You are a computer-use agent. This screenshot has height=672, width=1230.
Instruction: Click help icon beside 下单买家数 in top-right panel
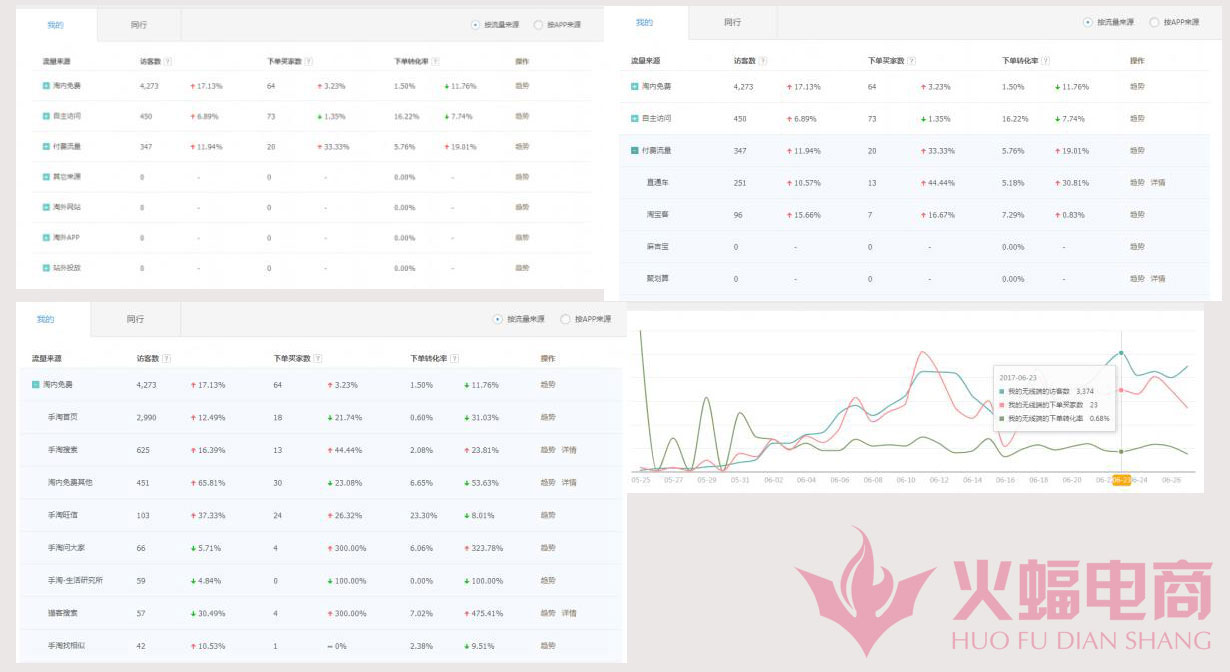912,61
